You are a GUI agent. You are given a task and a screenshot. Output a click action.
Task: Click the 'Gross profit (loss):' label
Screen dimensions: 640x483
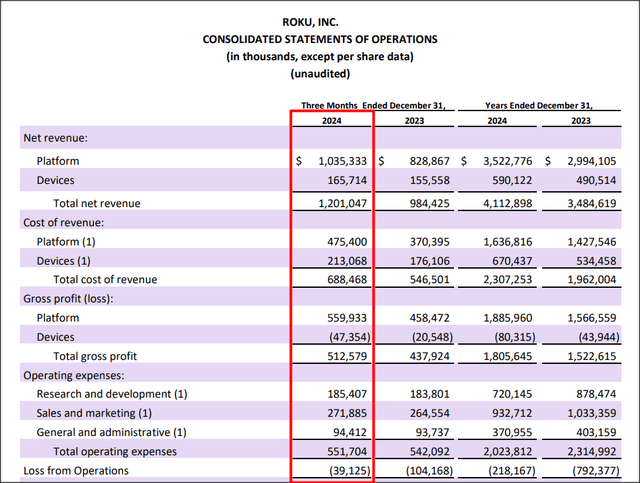[x=68, y=299]
